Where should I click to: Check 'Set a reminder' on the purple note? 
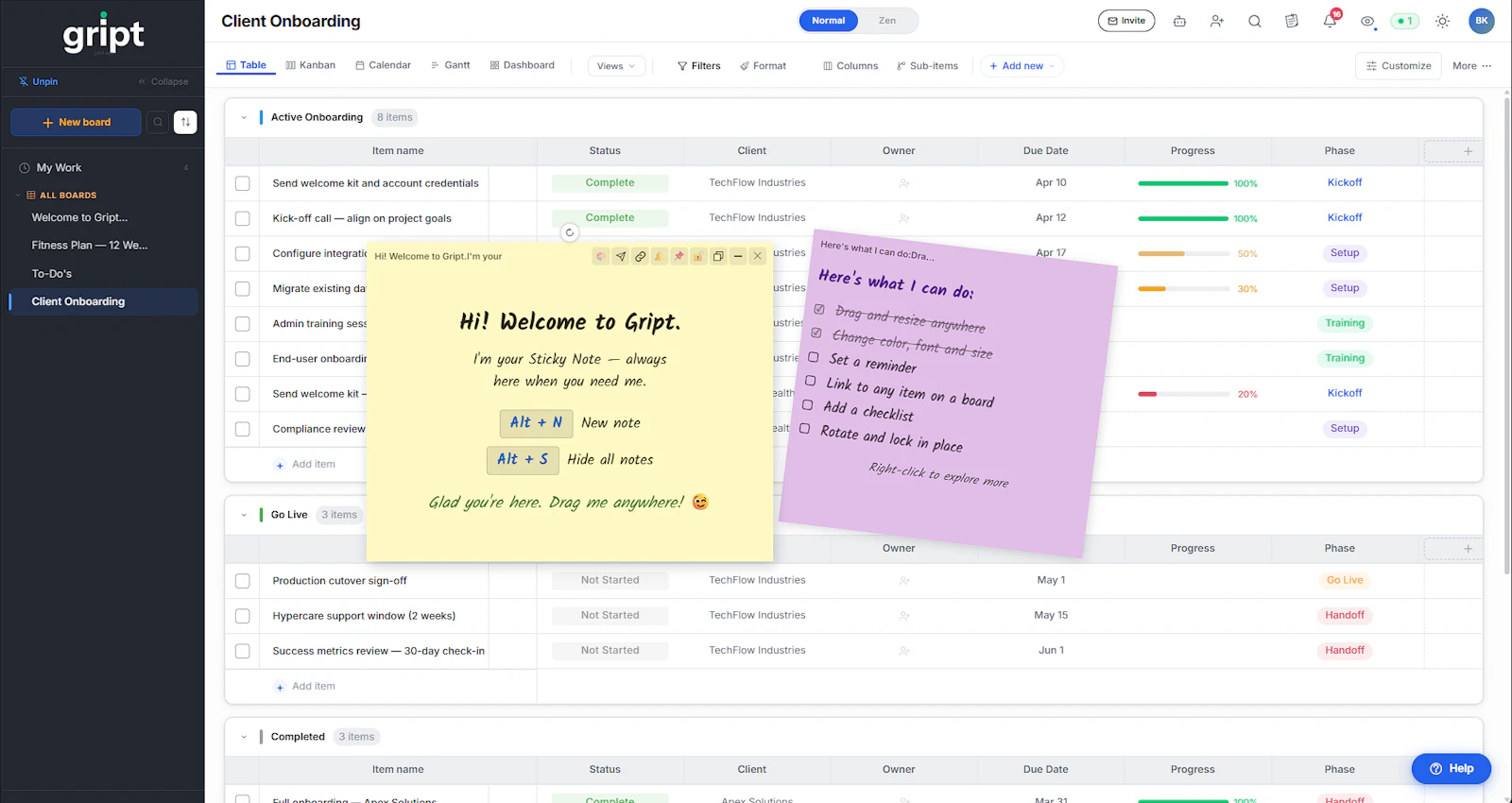pyautogui.click(x=813, y=357)
